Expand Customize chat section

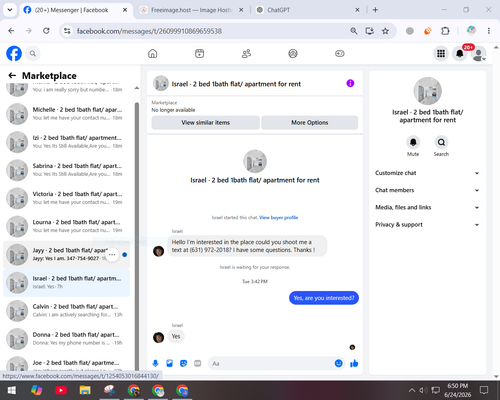(x=427, y=173)
